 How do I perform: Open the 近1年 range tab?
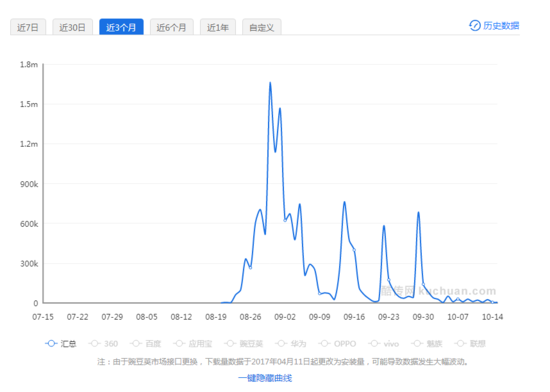pos(218,27)
